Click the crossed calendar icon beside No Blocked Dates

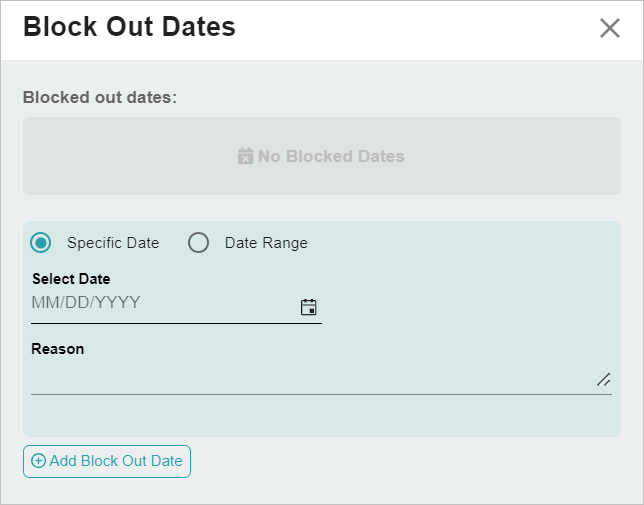(x=245, y=156)
